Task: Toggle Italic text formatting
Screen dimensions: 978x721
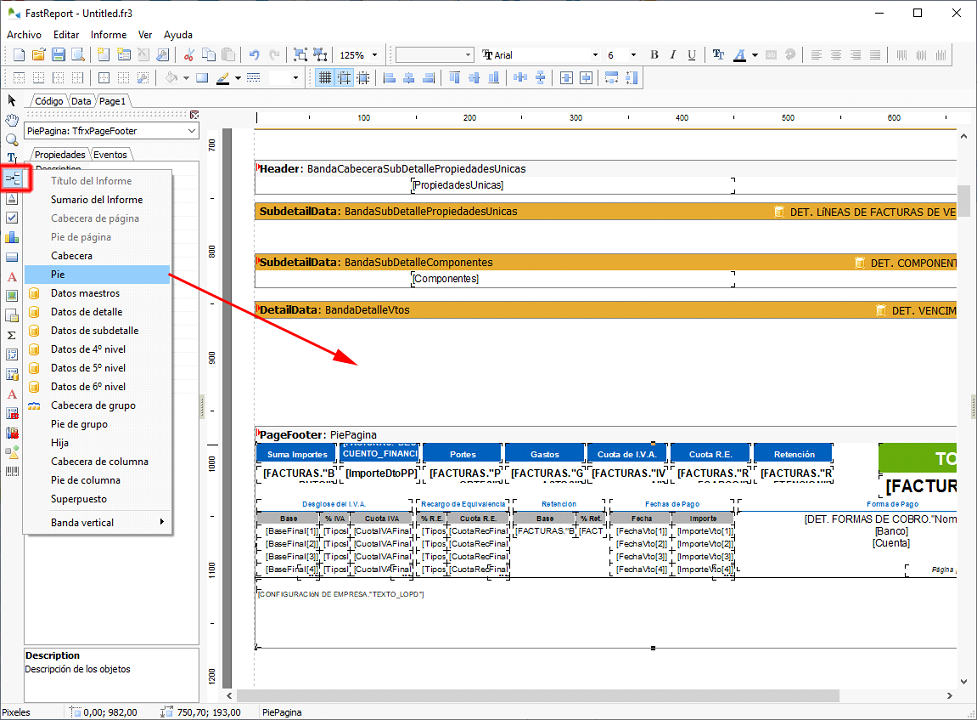Action: (x=674, y=55)
